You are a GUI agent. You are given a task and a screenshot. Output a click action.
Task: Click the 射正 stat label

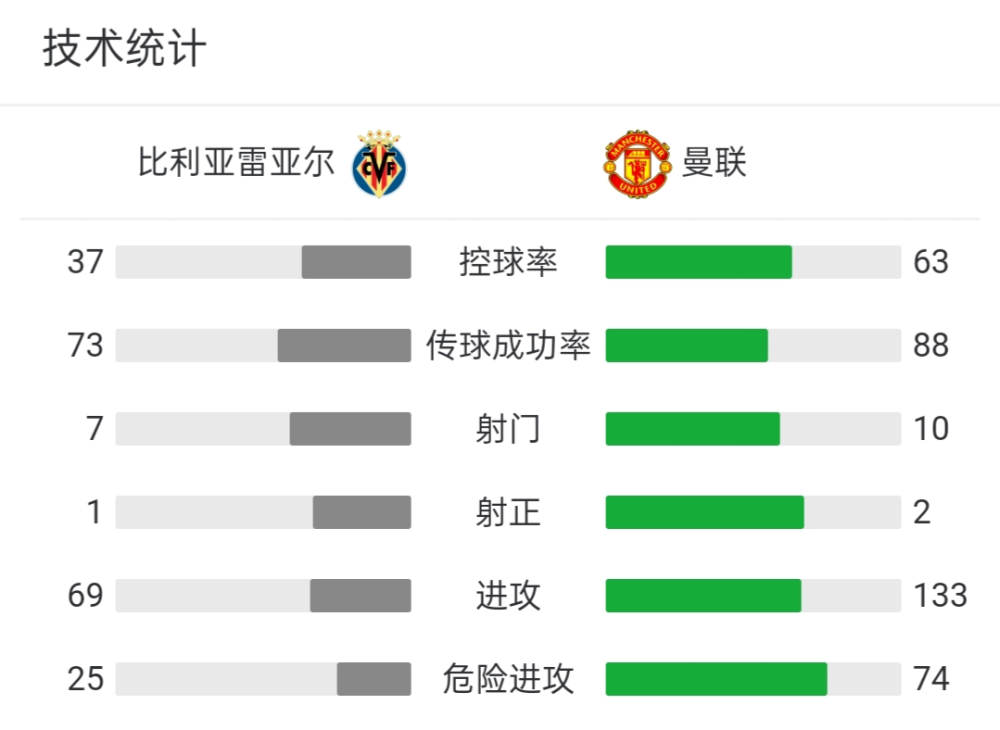click(x=508, y=513)
